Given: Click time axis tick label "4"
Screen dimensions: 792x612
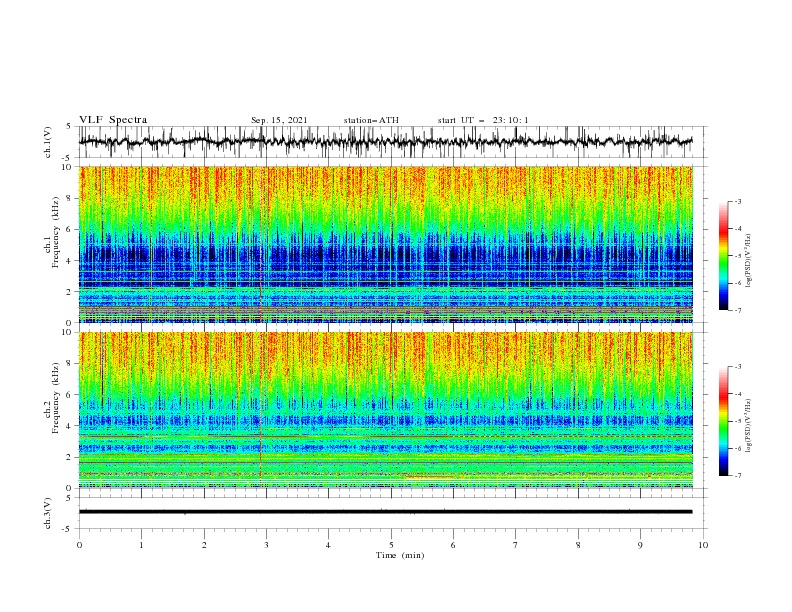Looking at the screenshot, I should 328,545.
